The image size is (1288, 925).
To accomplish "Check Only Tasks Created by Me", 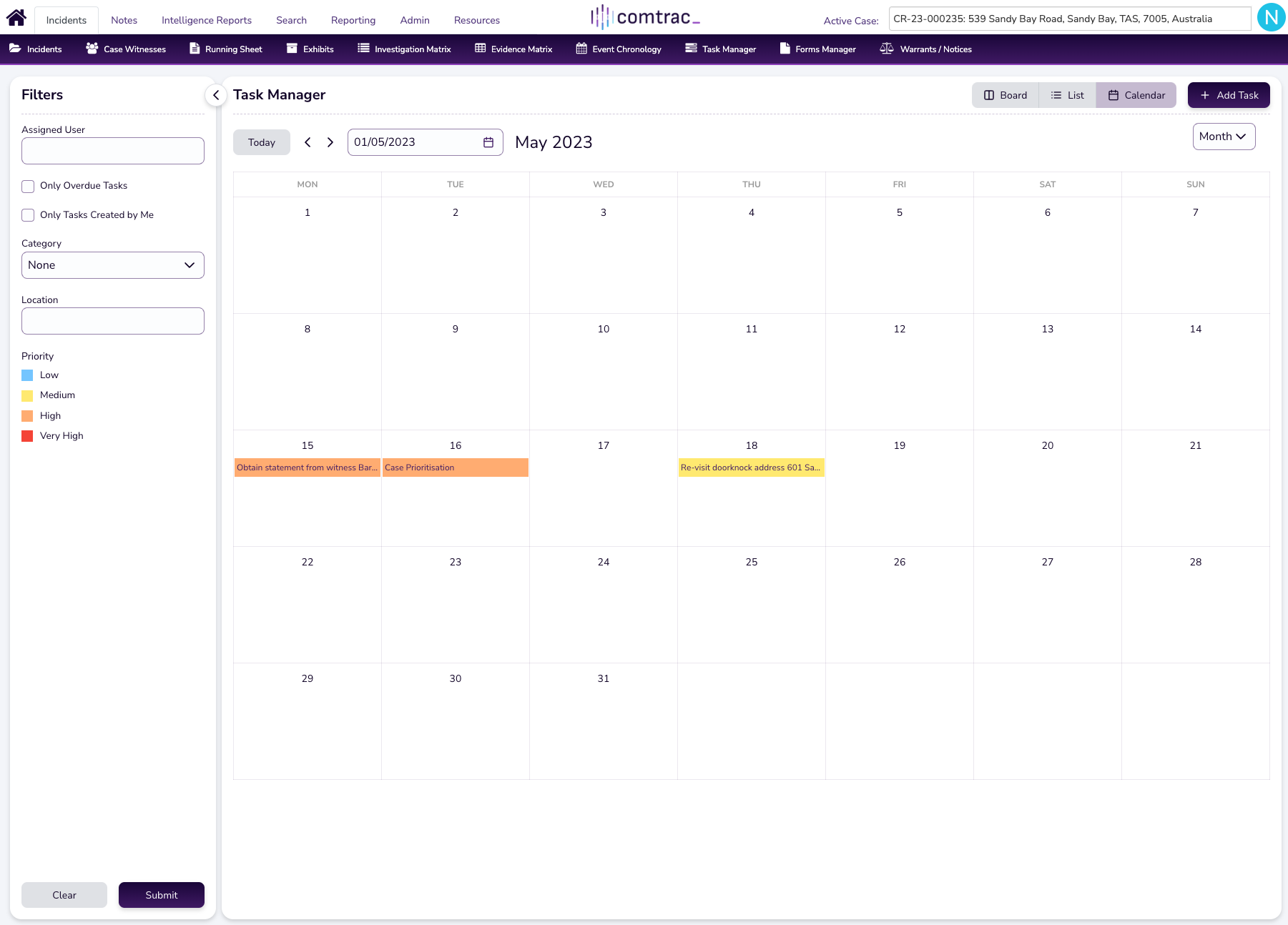I will tap(28, 215).
